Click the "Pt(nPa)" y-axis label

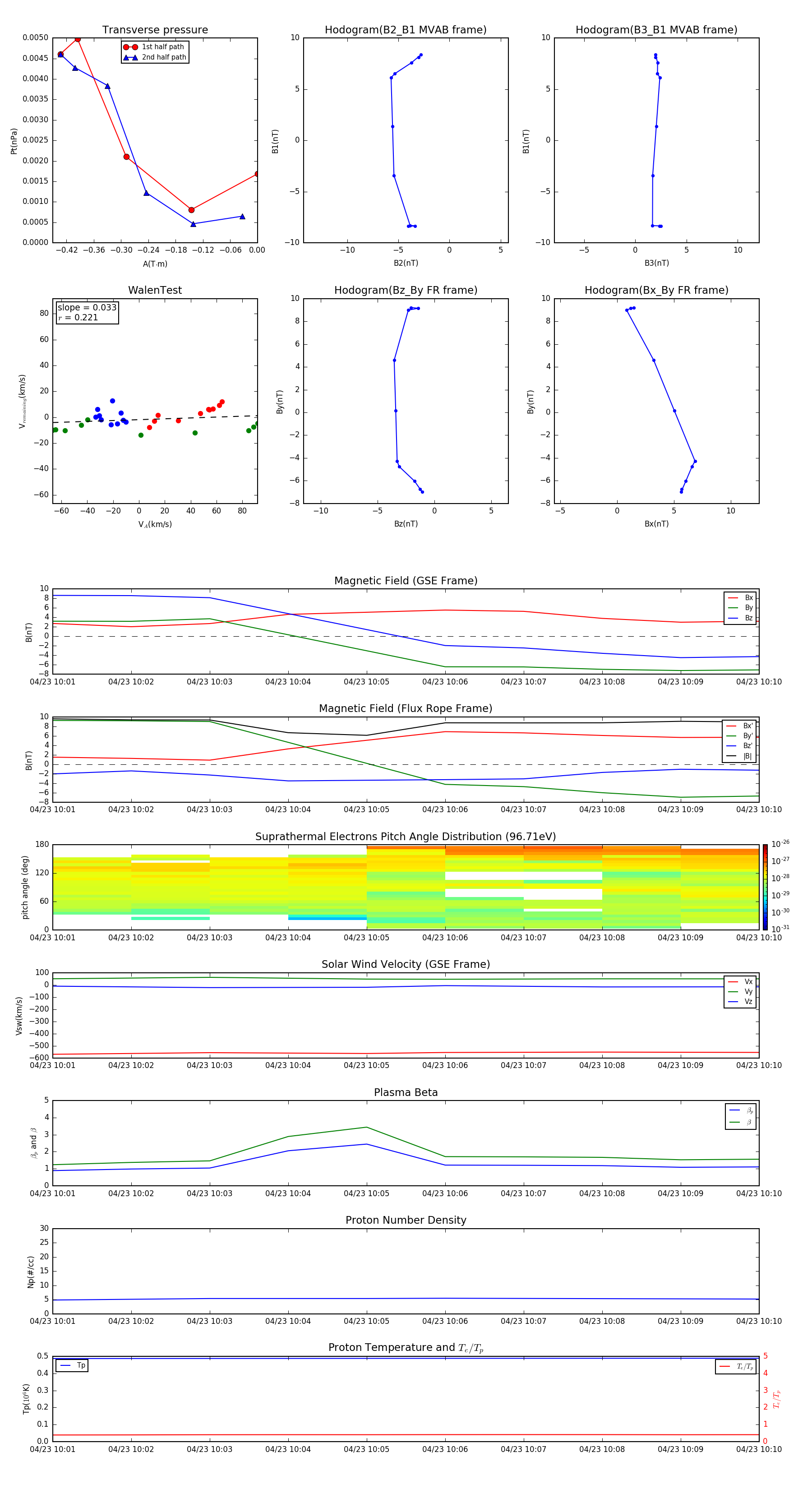pyautogui.click(x=14, y=140)
